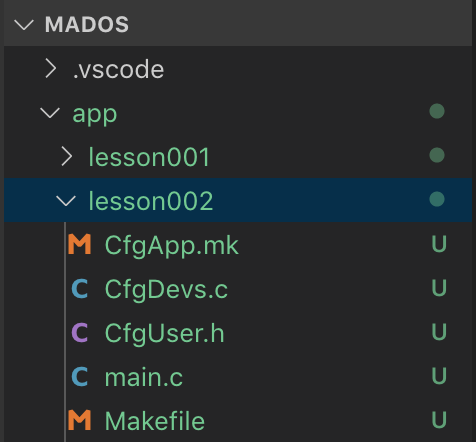The width and height of the screenshot is (476, 442).
Task: Click the git status dot on app folder
Action: [437, 111]
